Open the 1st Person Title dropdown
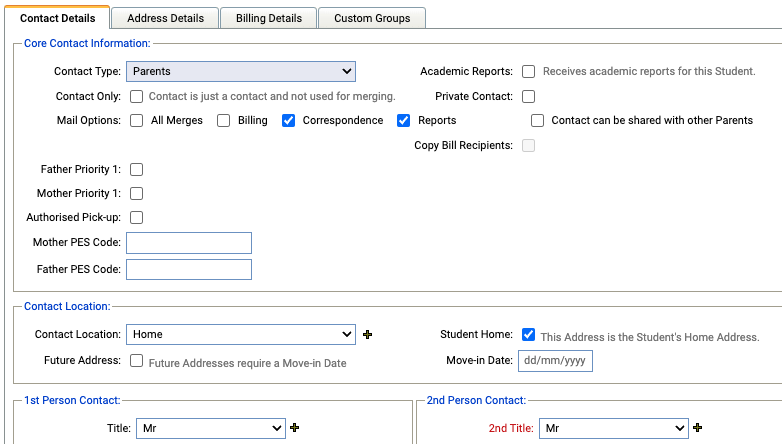Viewport: 782px width, 444px height. (x=210, y=428)
